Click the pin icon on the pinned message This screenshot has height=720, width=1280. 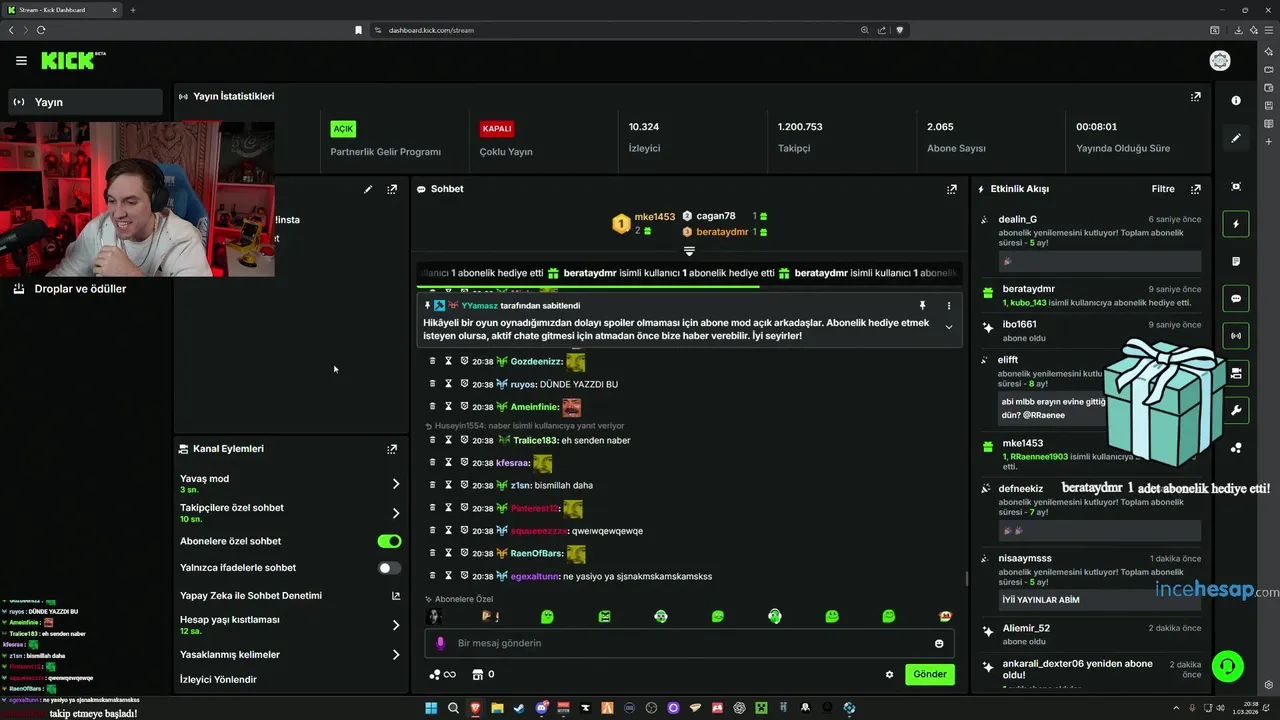[x=922, y=306]
